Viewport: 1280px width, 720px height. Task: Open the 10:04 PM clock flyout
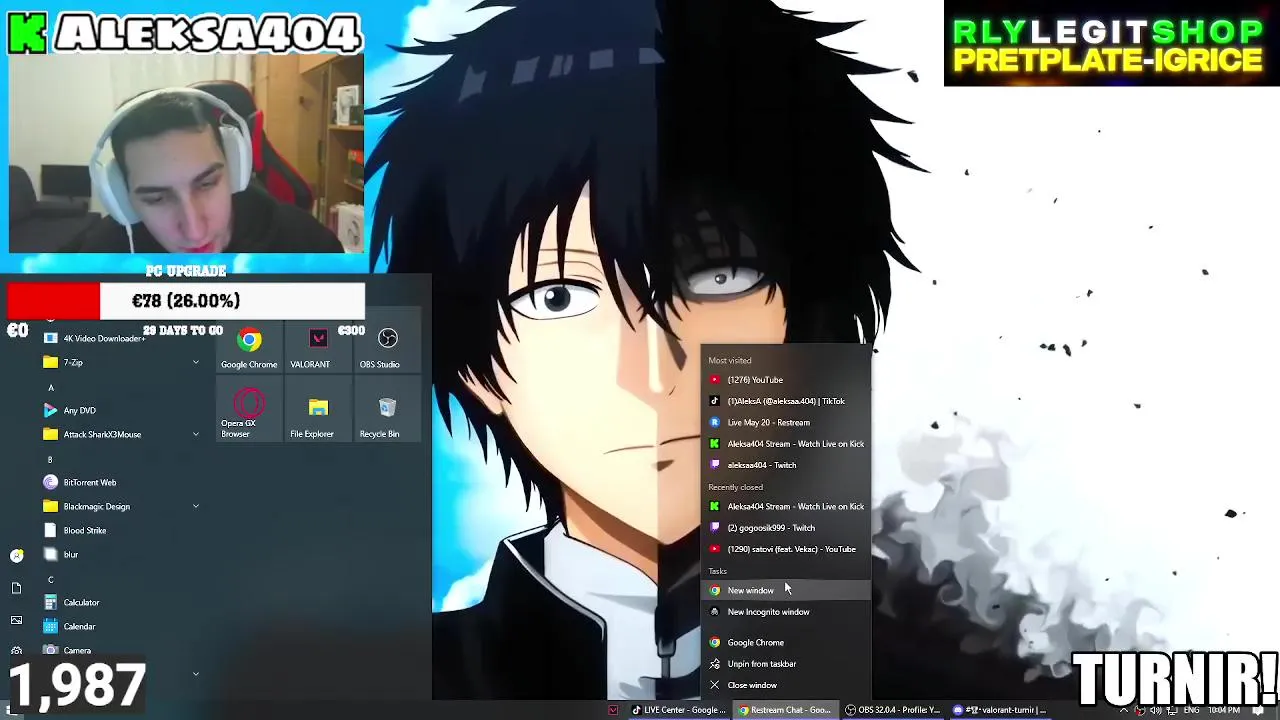point(1224,710)
